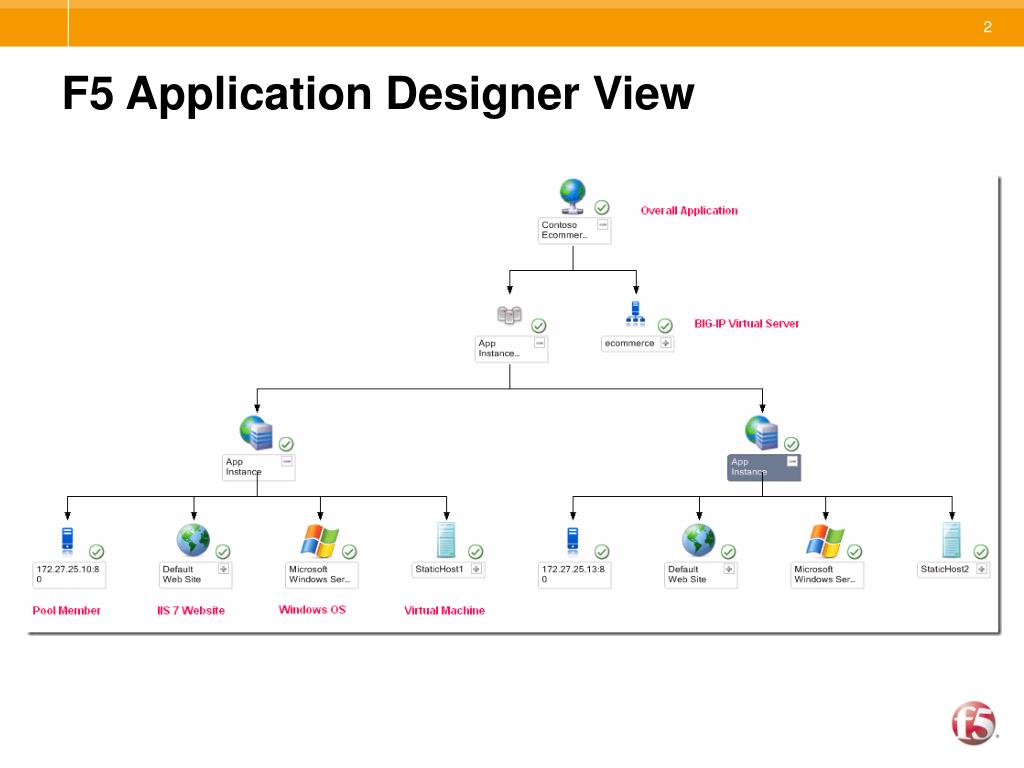Screen dimensions: 1024x768
Task: Click the green health check for 172.27.25.13:80
Action: point(602,552)
